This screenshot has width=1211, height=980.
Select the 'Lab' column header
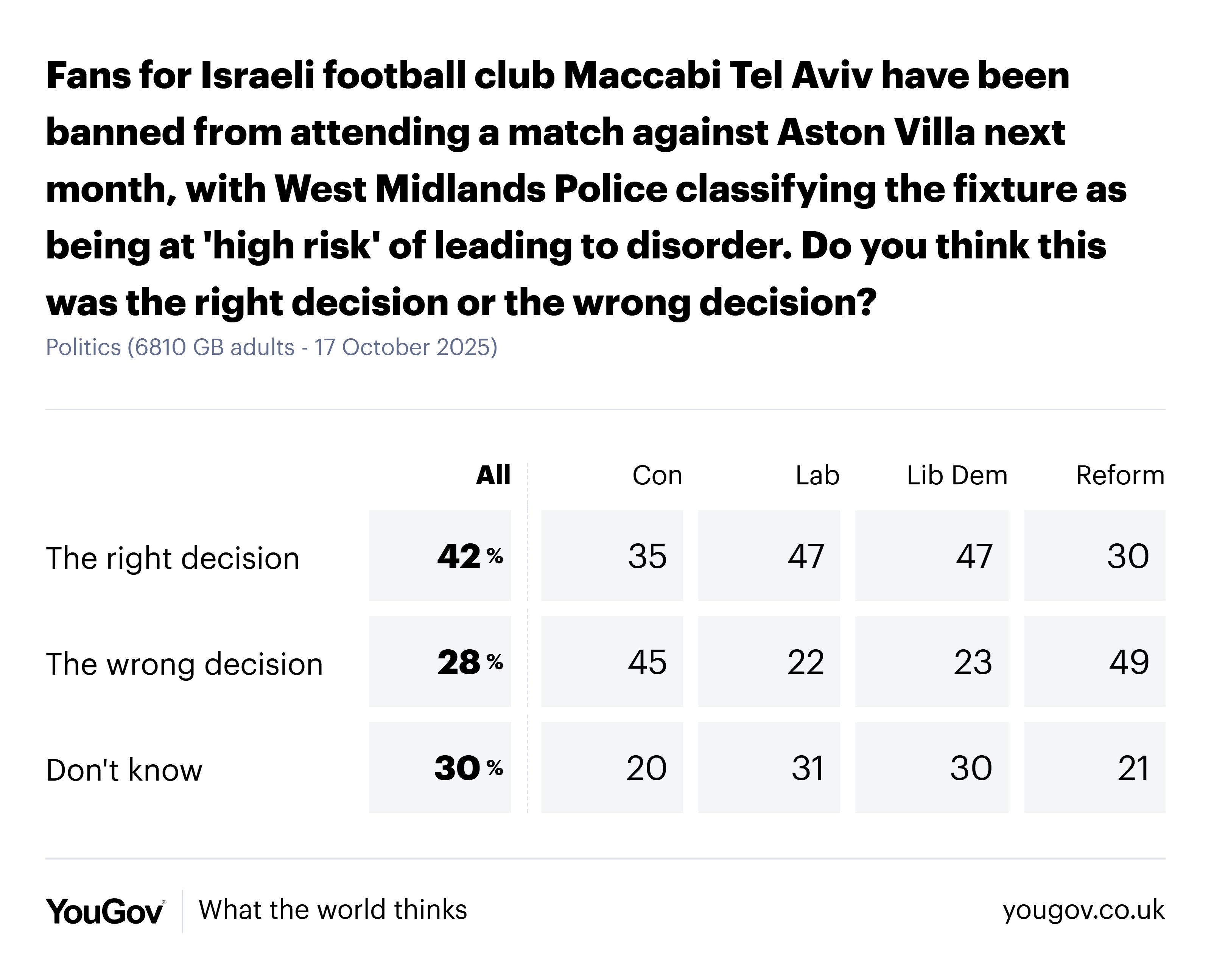pyautogui.click(x=817, y=475)
